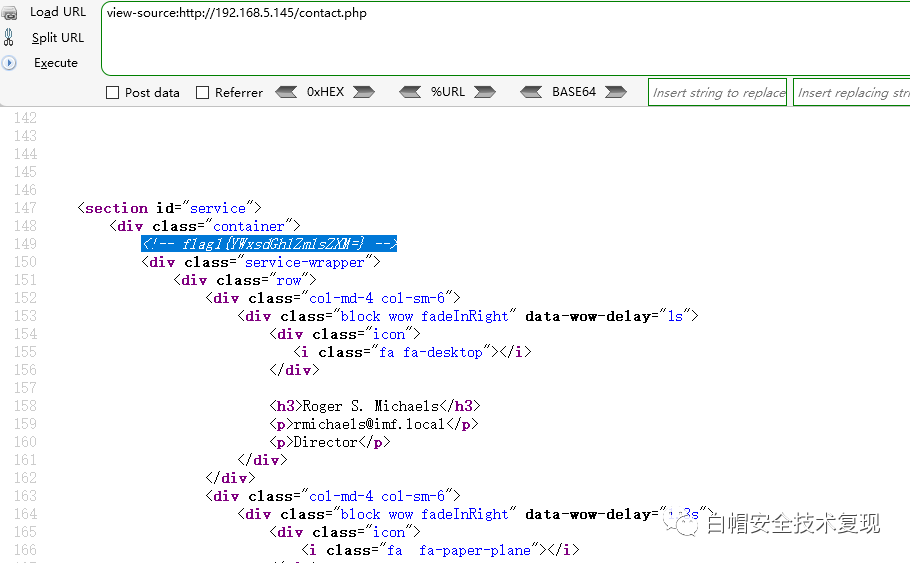Screen dimensions: 910x563
Task: Click the Split URL scissors icon
Action: point(9,37)
